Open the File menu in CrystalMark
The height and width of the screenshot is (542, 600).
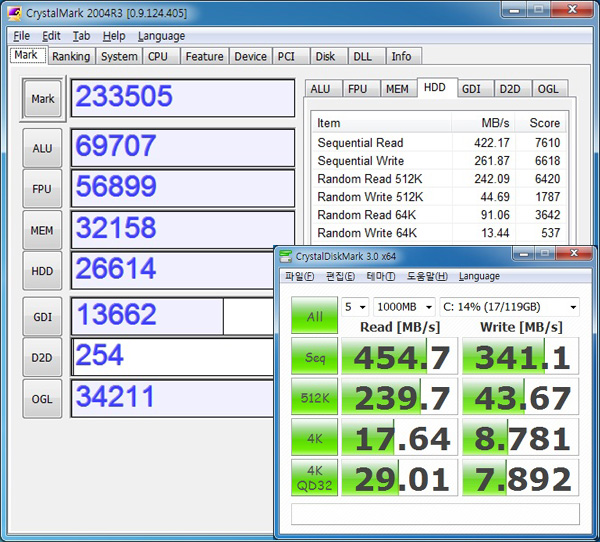coord(21,36)
